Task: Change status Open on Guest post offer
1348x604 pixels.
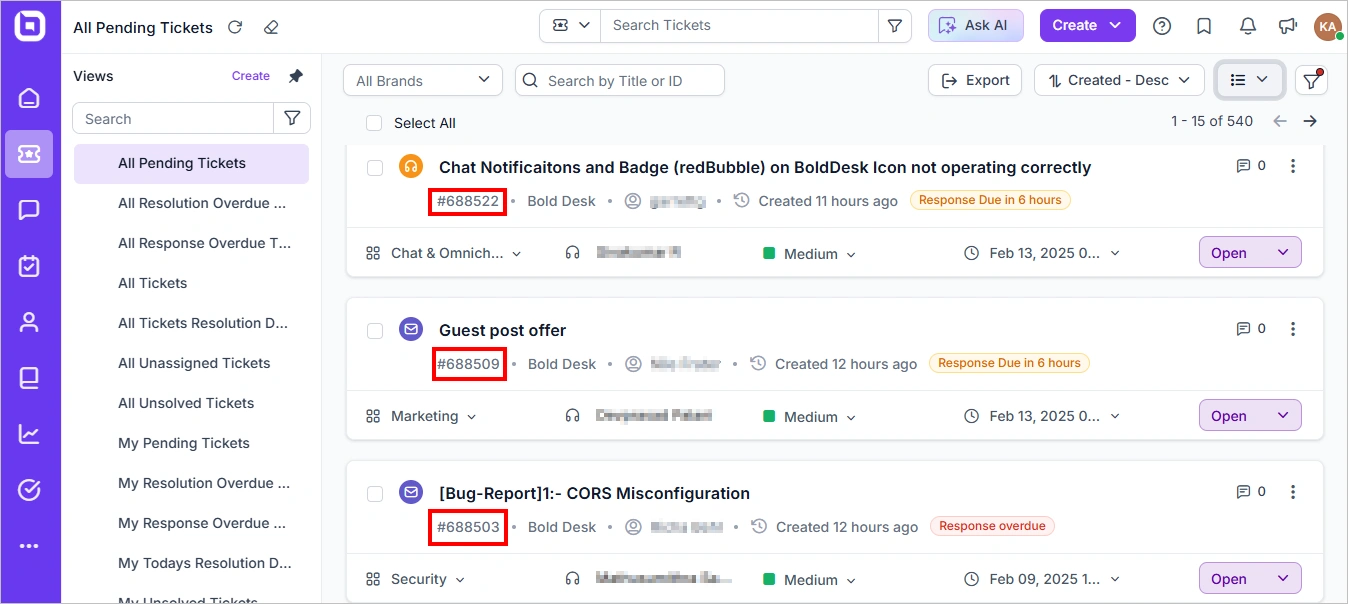Action: tap(1250, 416)
